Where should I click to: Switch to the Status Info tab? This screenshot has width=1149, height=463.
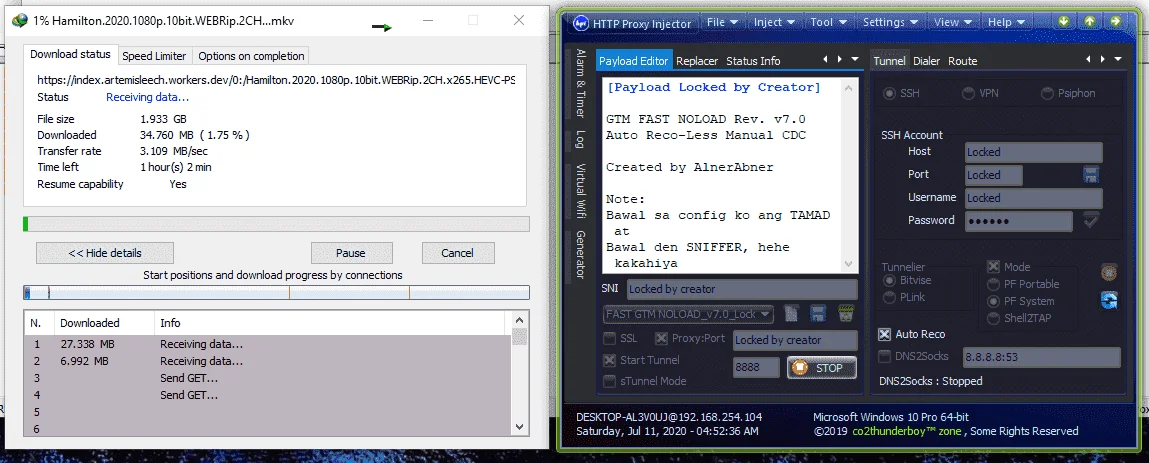tap(753, 61)
